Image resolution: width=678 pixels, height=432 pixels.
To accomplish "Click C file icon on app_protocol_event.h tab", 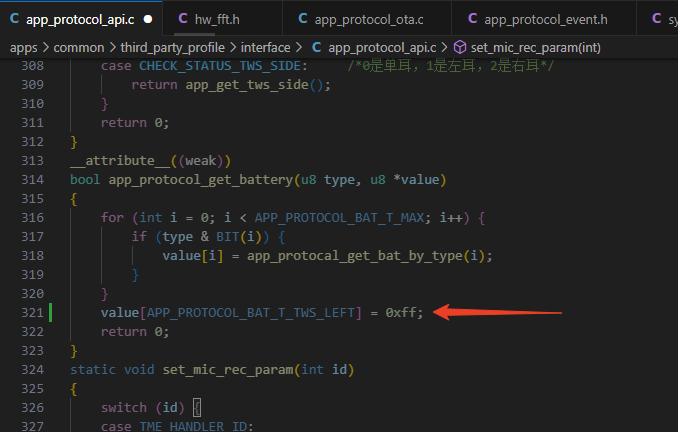I will [473, 19].
